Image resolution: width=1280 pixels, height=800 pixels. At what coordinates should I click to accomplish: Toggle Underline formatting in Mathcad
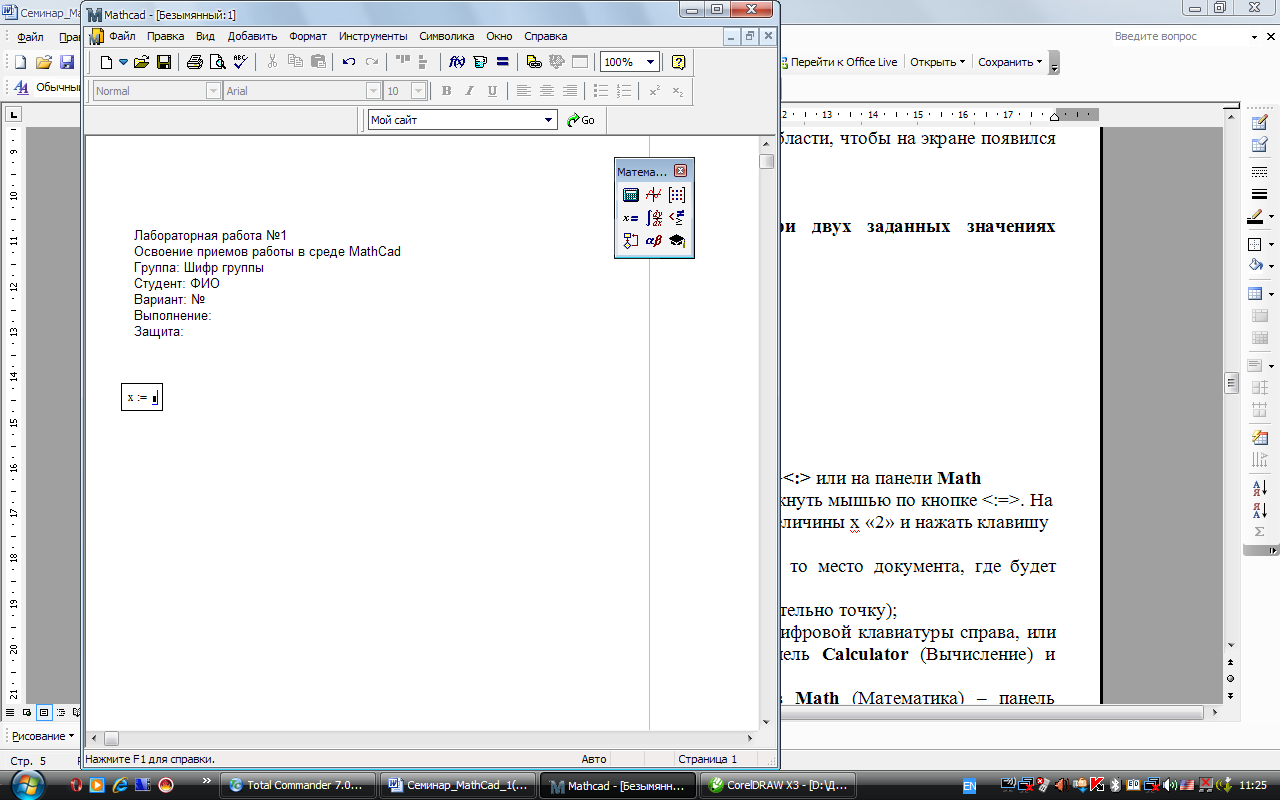click(x=491, y=91)
